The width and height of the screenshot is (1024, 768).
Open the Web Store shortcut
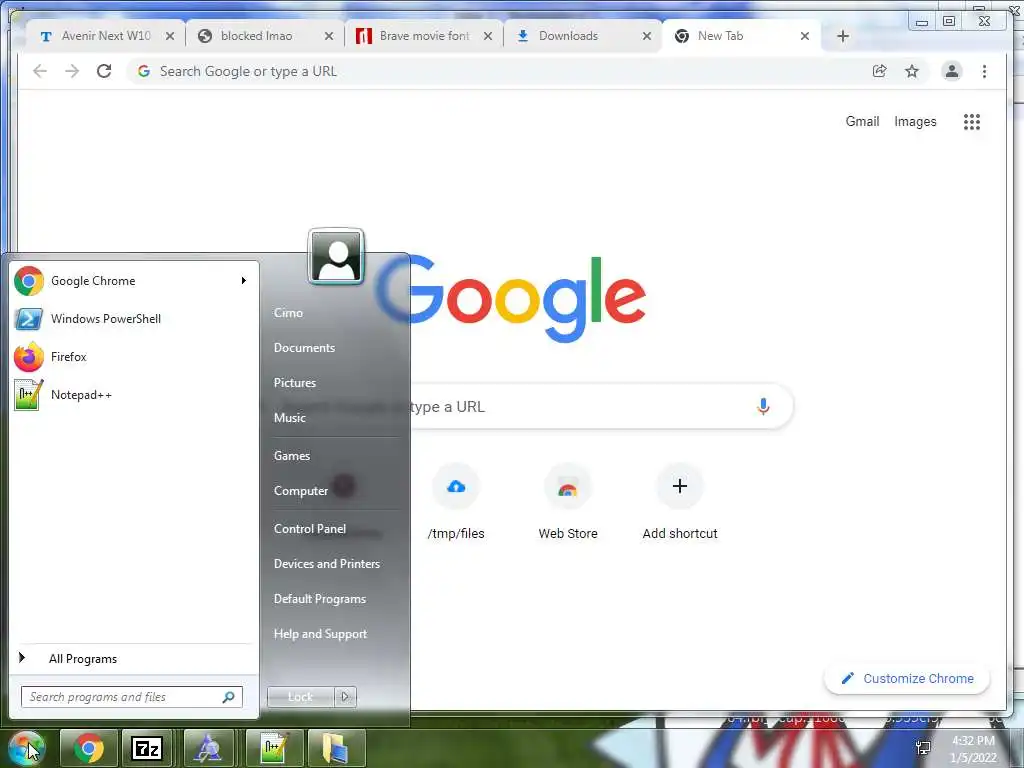[568, 503]
